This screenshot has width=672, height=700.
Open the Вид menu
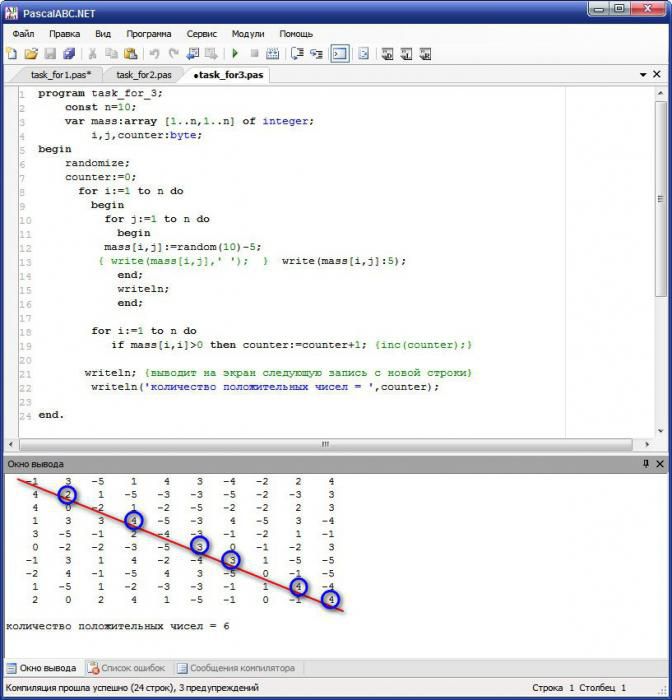103,34
